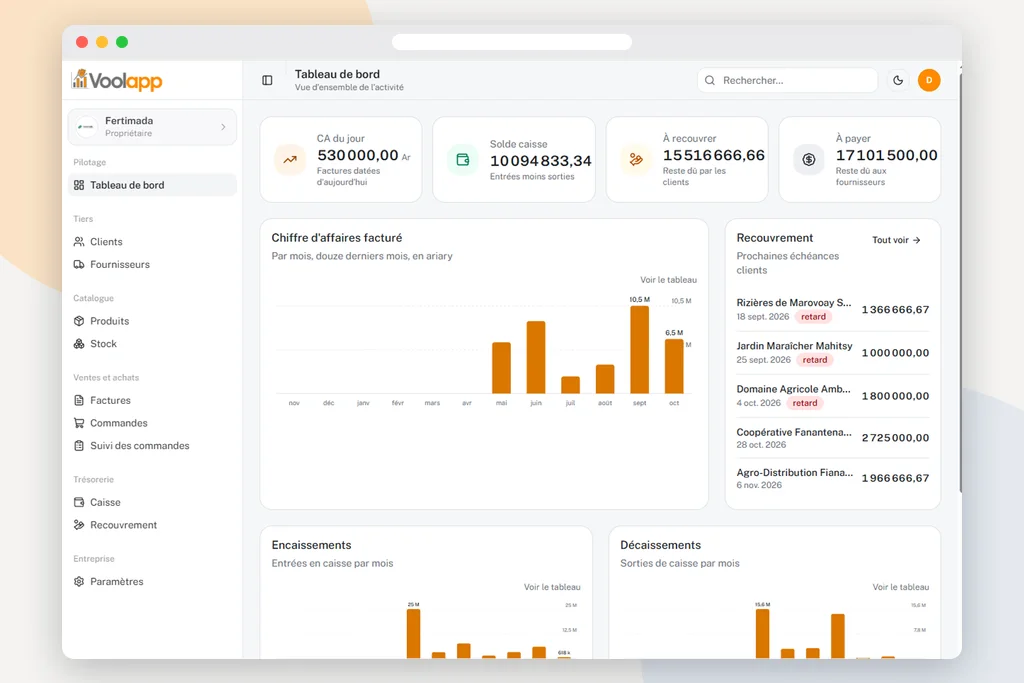Click the Tout voir arrow icon
1024x683 pixels.
tap(917, 240)
